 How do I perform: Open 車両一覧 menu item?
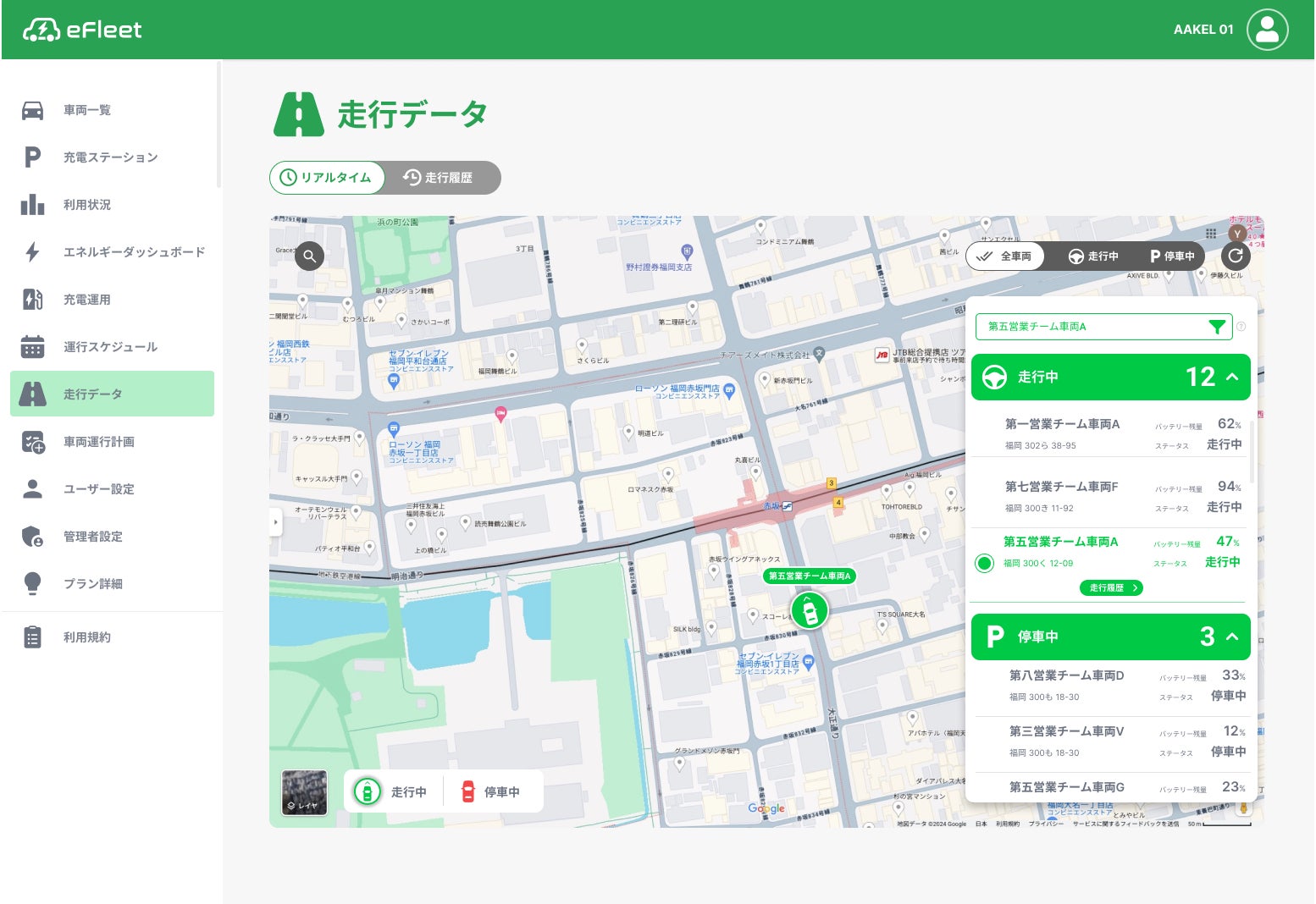point(112,110)
